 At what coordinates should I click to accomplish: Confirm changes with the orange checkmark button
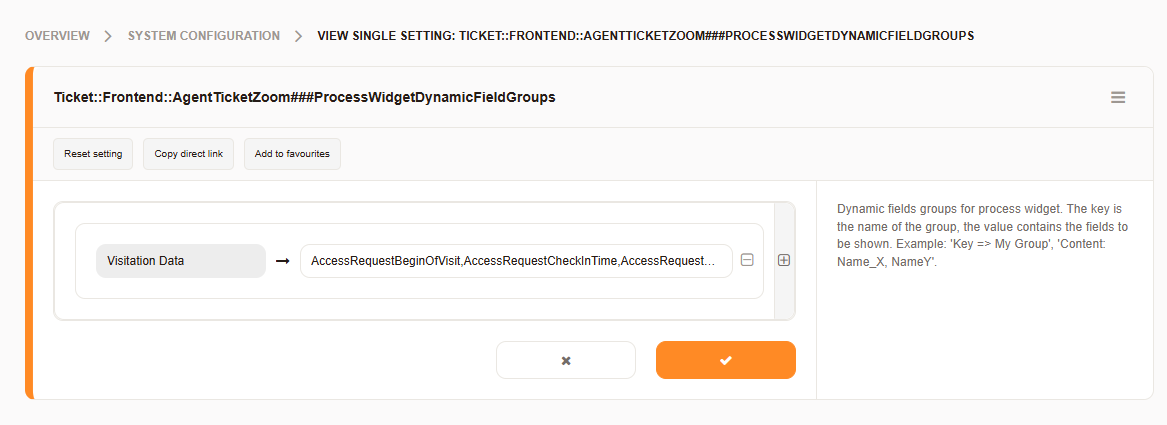(725, 360)
